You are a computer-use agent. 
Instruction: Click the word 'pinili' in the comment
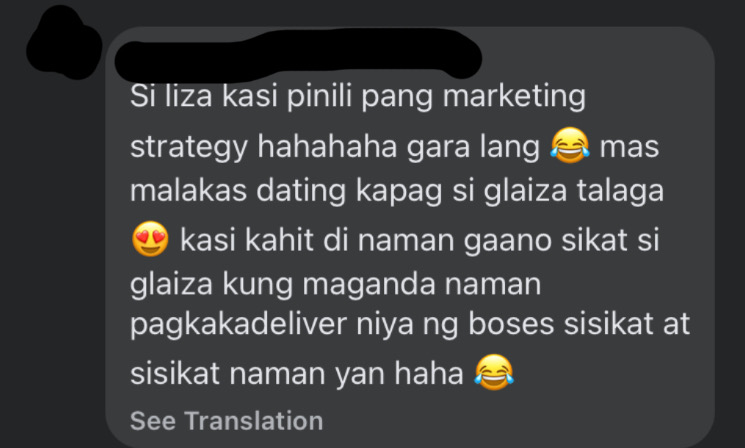tap(319, 97)
